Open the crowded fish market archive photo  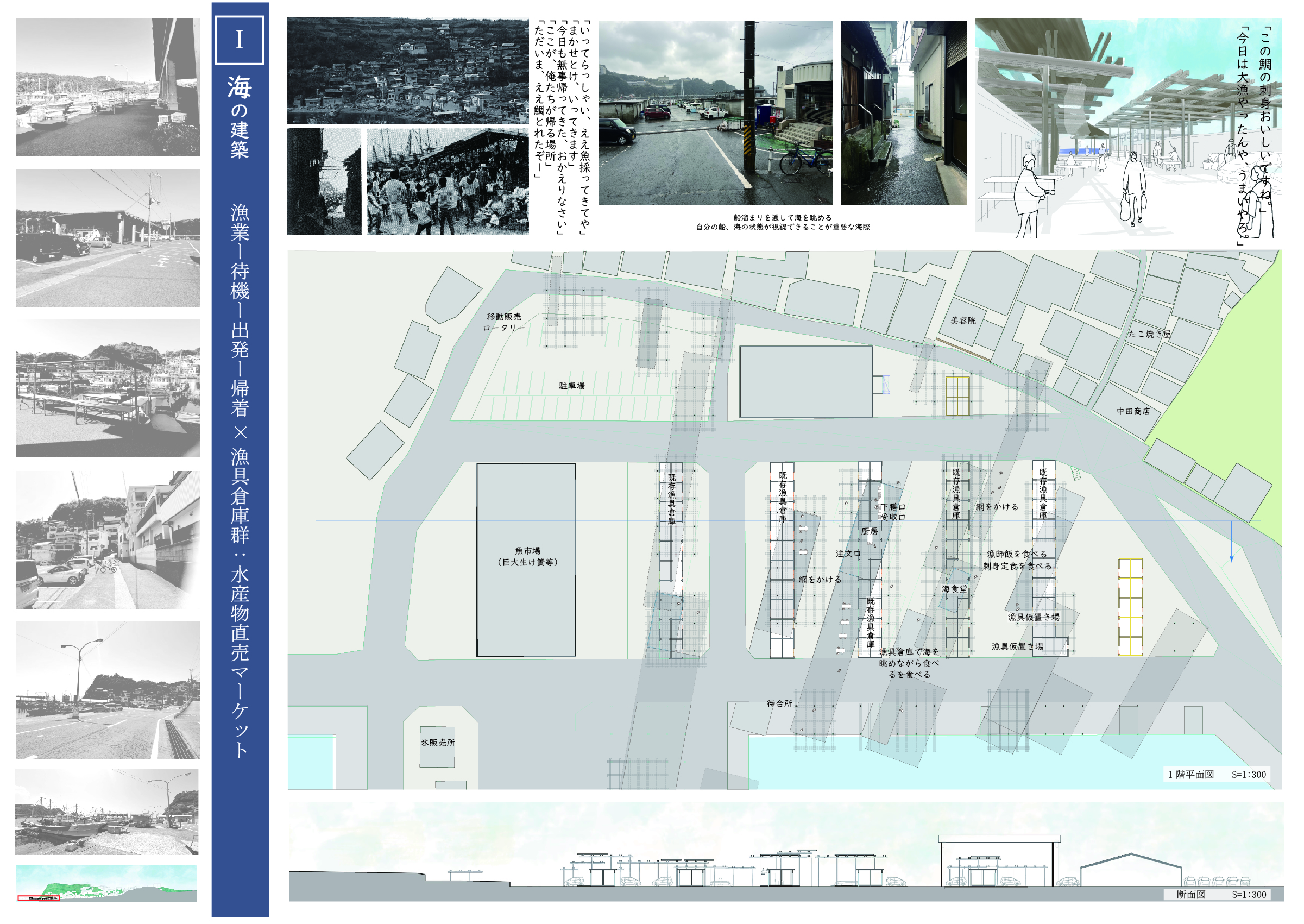pyautogui.click(x=448, y=182)
